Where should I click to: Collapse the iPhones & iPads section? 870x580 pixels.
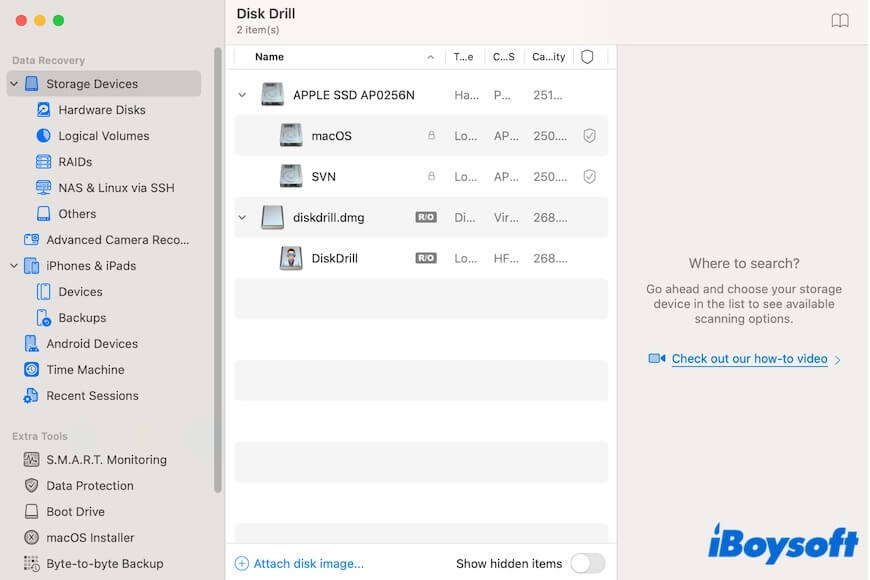(14, 265)
